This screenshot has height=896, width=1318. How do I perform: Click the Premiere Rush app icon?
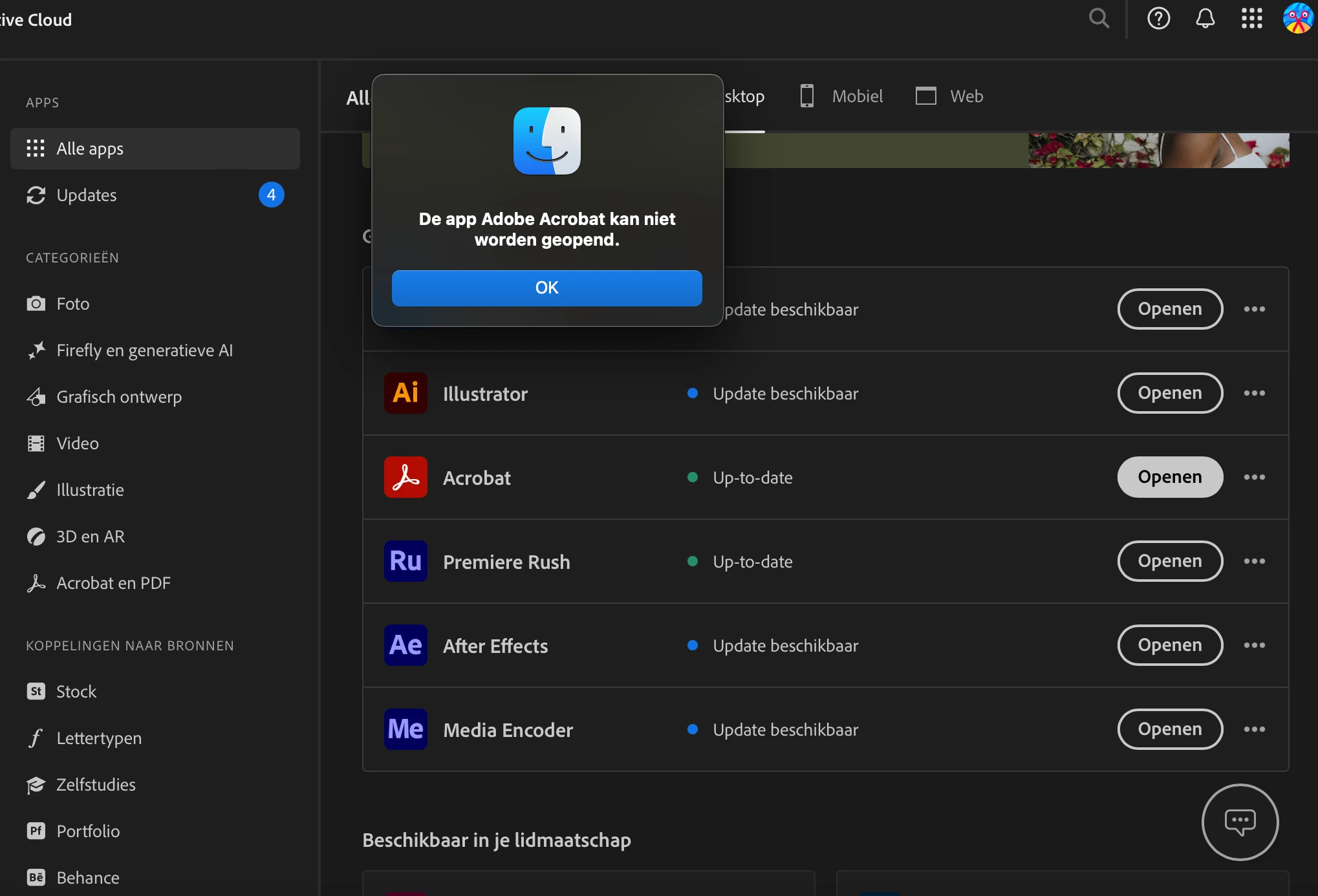pos(405,561)
